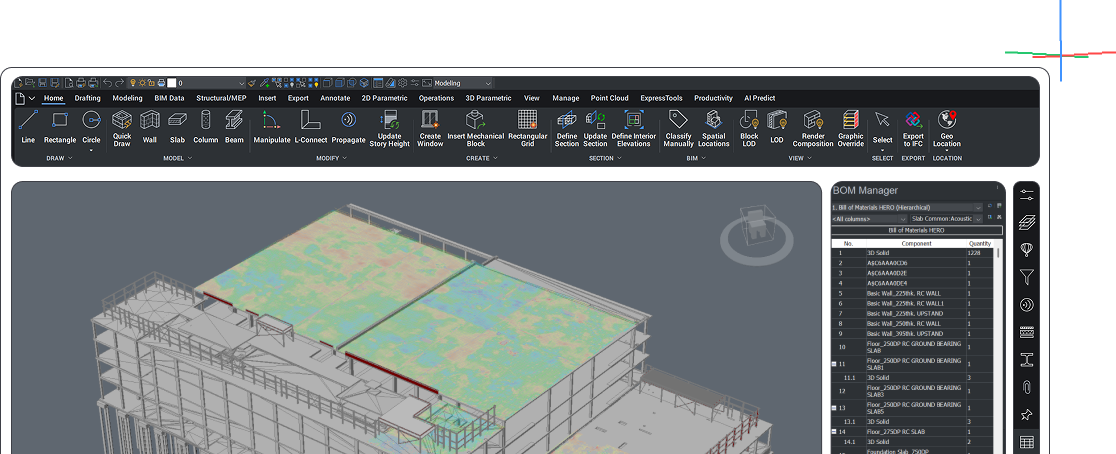Open the Bill of Materials HERO template dropdown
The height and width of the screenshot is (454, 1116).
click(907, 207)
